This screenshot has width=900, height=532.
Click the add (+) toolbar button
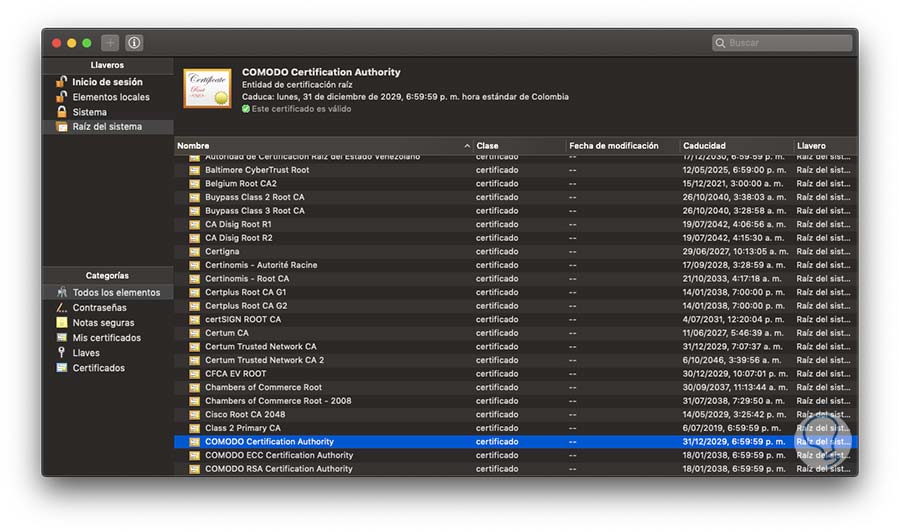[110, 42]
